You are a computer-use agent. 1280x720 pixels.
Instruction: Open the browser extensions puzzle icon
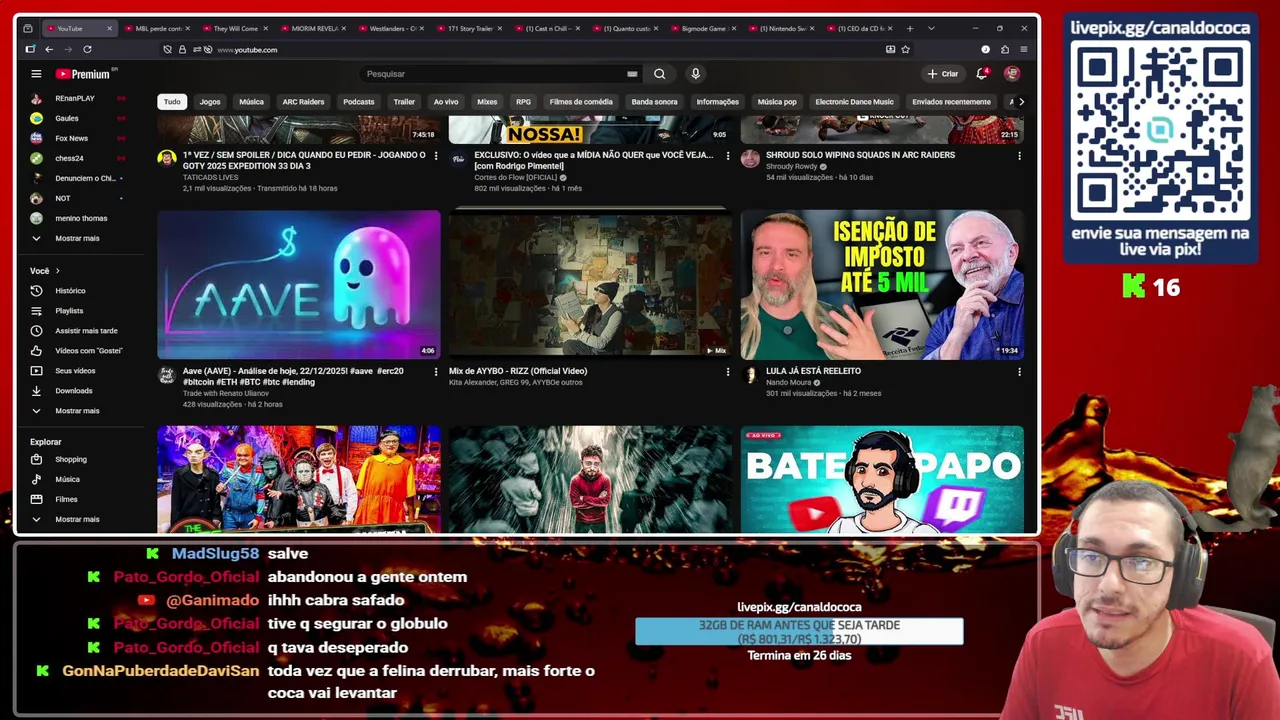tap(1005, 49)
